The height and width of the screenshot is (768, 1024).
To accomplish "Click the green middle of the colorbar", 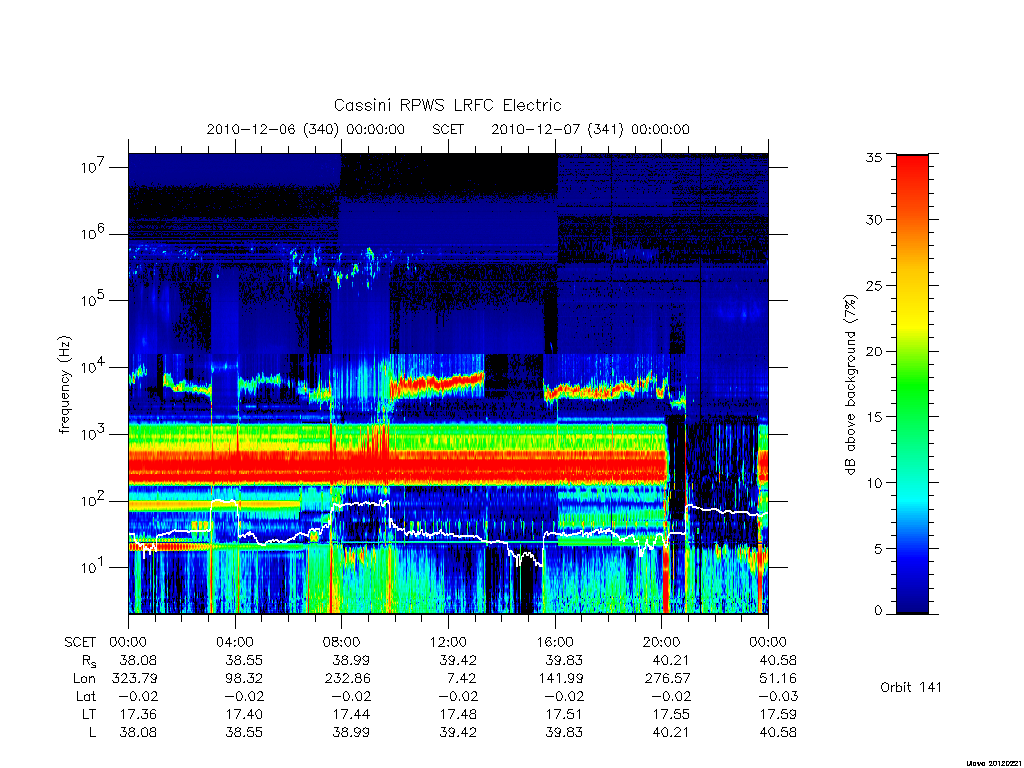I will coord(912,385).
